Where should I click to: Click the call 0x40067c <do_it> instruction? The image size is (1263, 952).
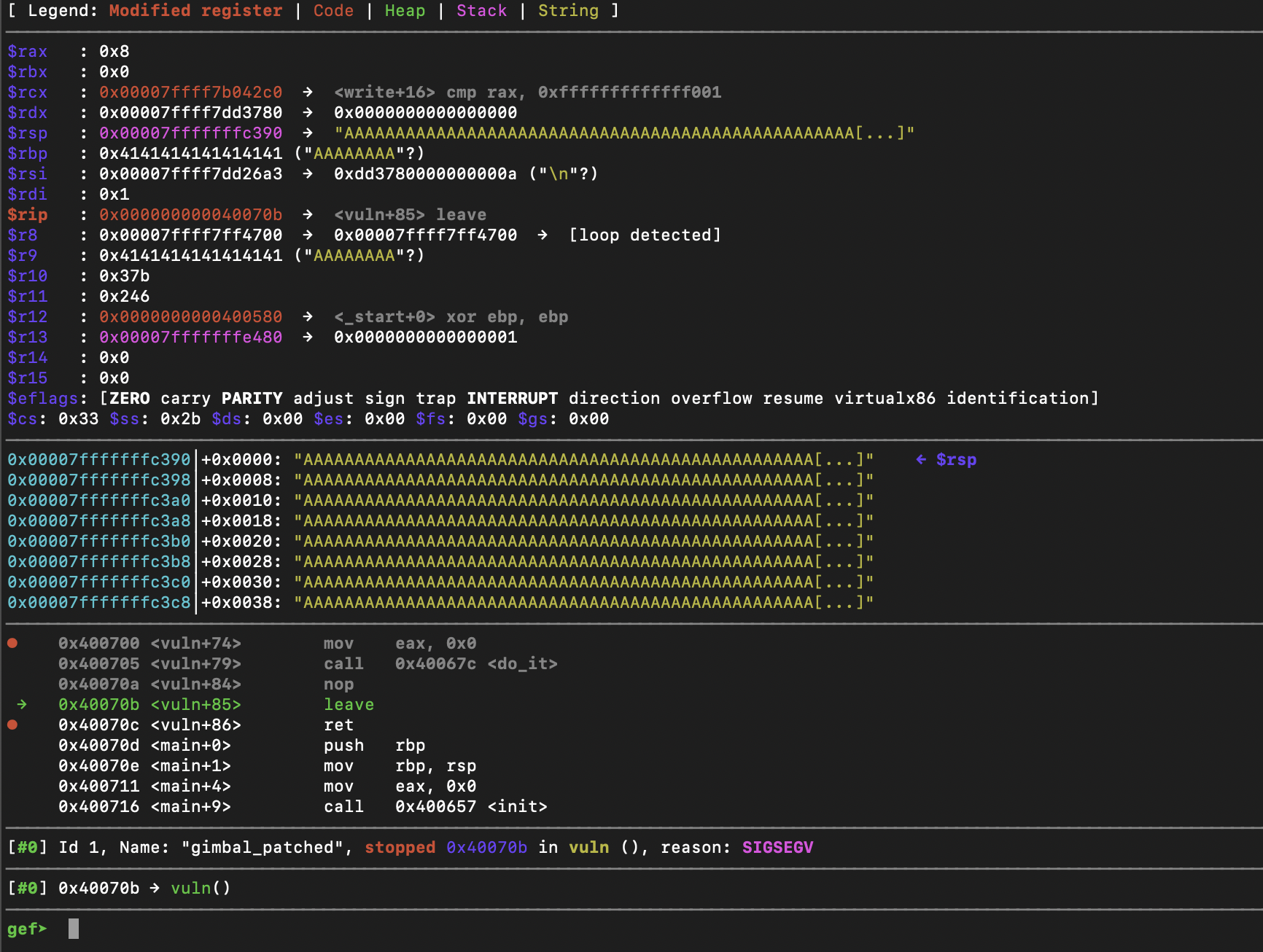(440, 664)
